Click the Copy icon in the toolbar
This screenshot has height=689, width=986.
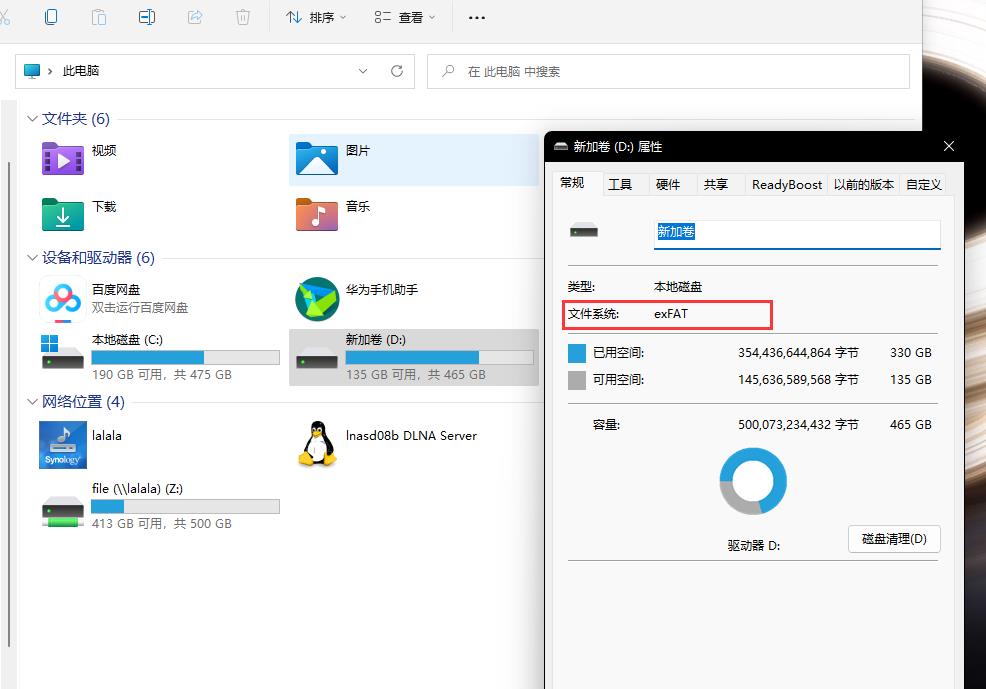click(x=50, y=17)
